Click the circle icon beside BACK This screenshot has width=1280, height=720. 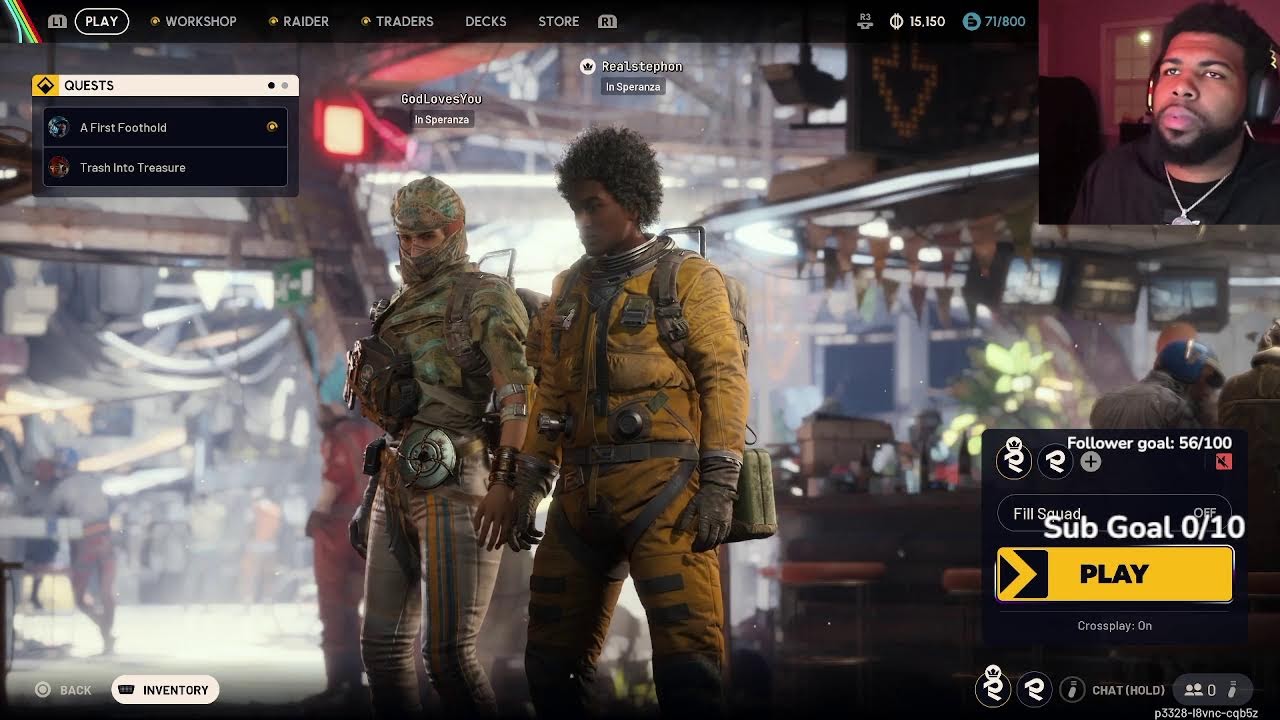pyautogui.click(x=42, y=689)
